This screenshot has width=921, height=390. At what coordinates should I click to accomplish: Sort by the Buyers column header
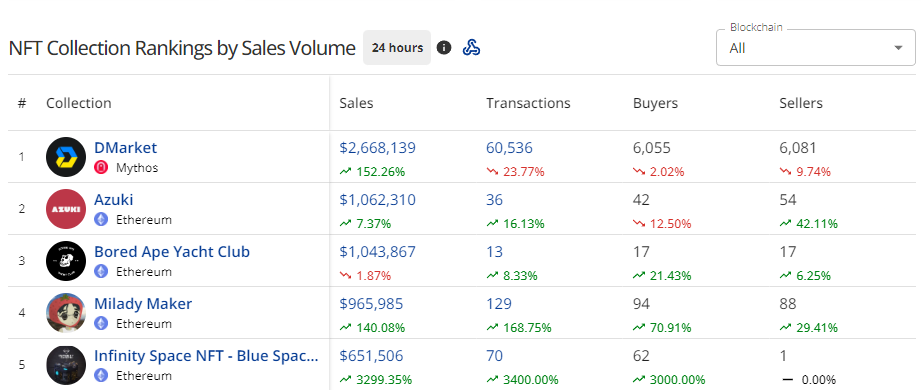pyautogui.click(x=656, y=103)
